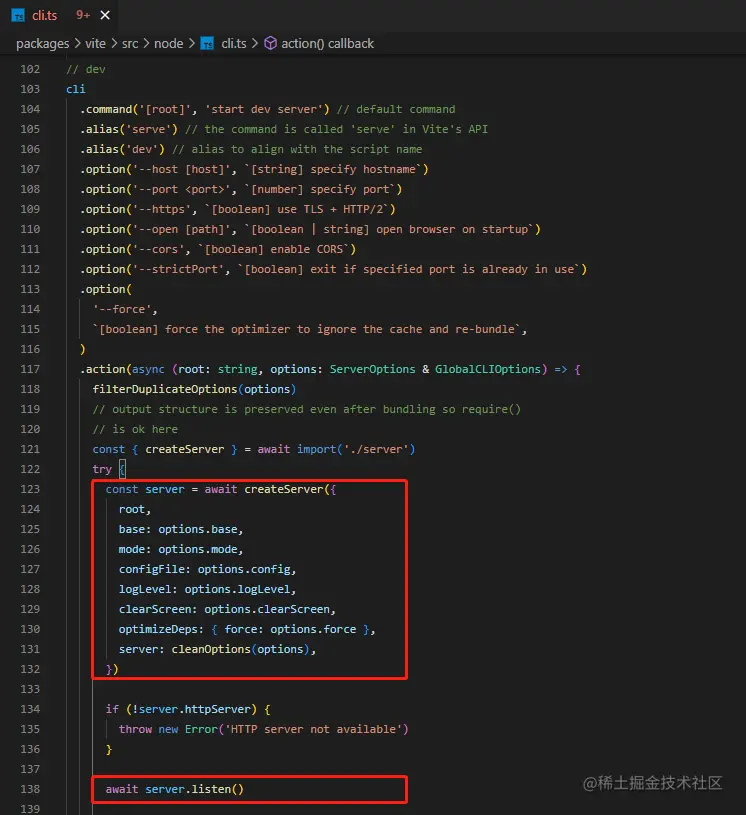
Task: Click 'try' keyword on line 122
Action: pyautogui.click(x=102, y=469)
